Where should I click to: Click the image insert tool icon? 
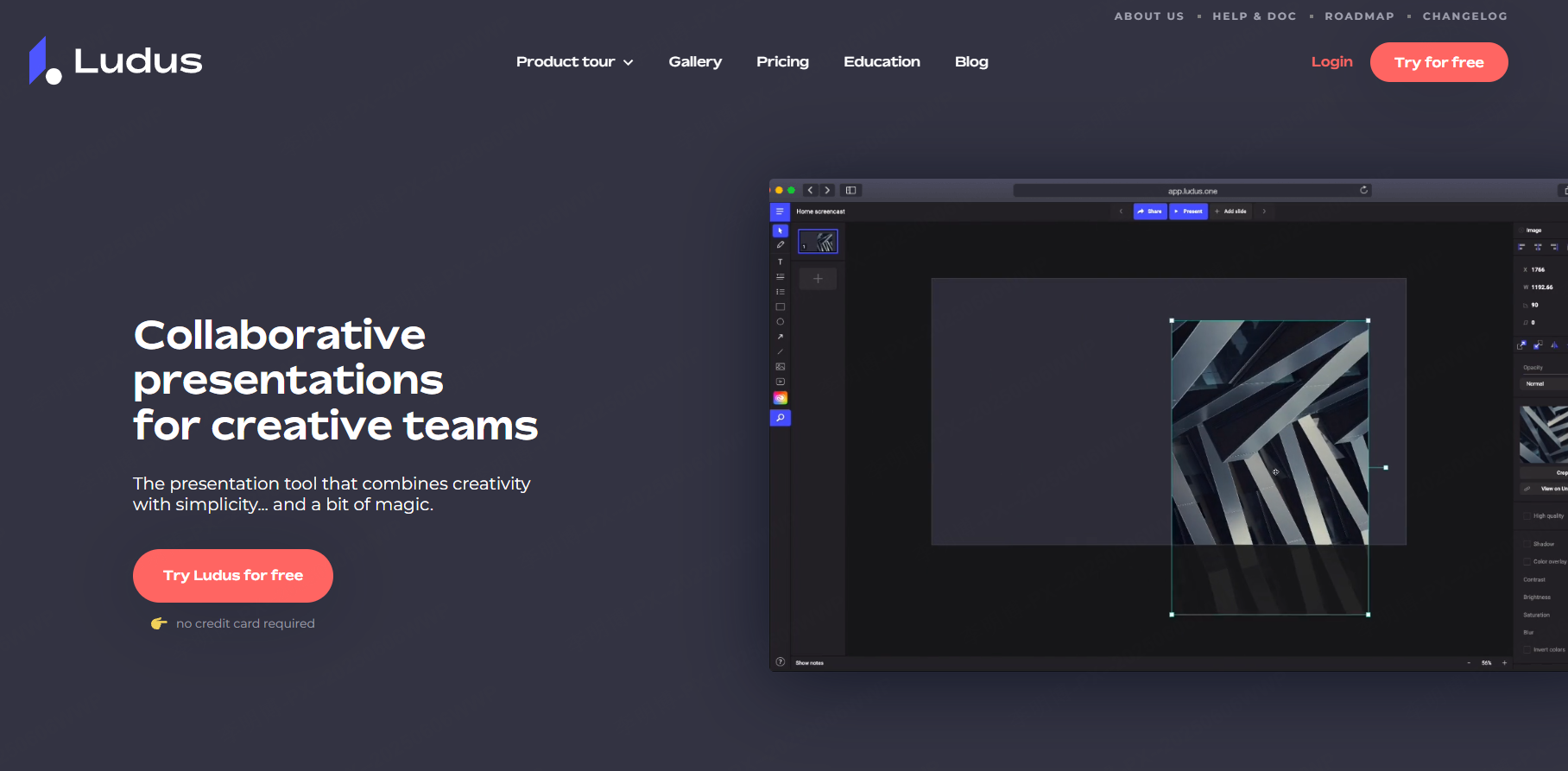(x=781, y=367)
